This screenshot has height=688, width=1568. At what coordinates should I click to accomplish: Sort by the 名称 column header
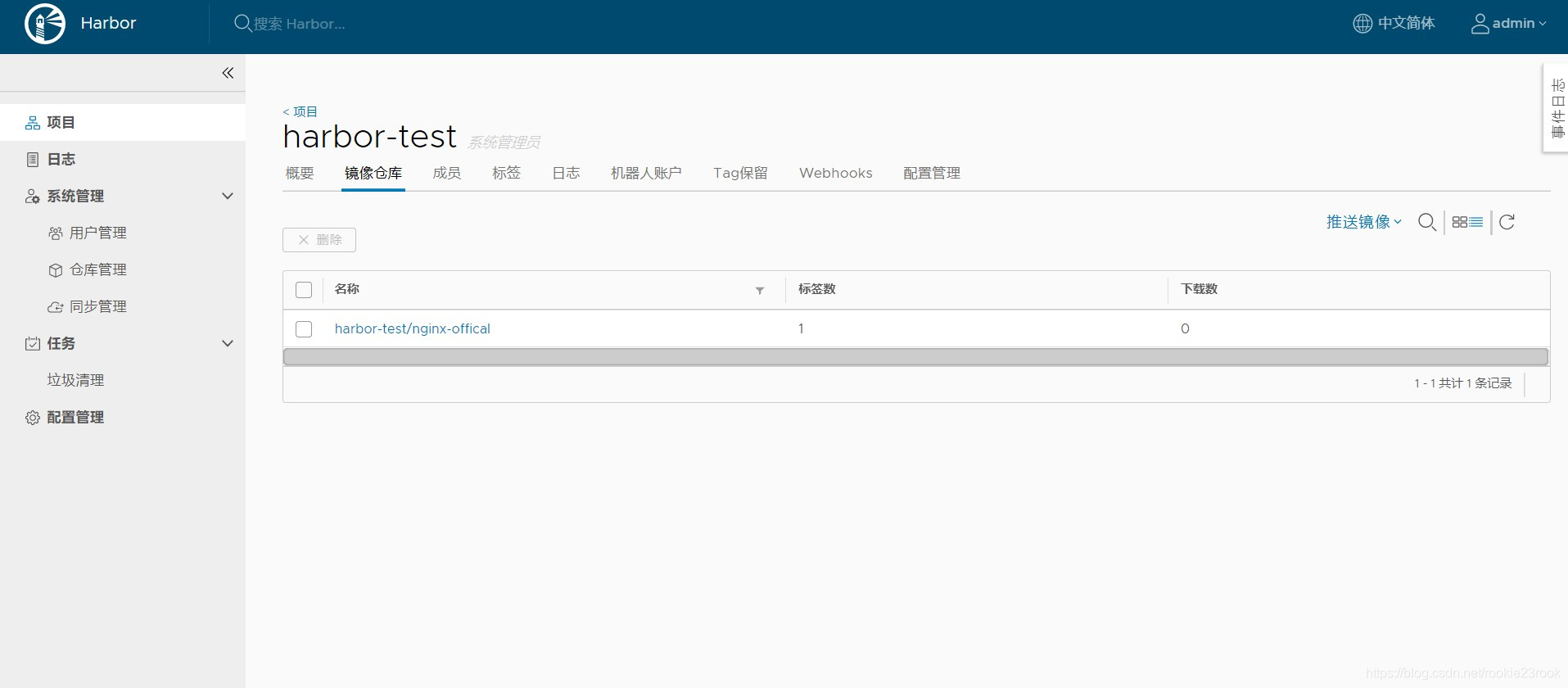click(347, 289)
